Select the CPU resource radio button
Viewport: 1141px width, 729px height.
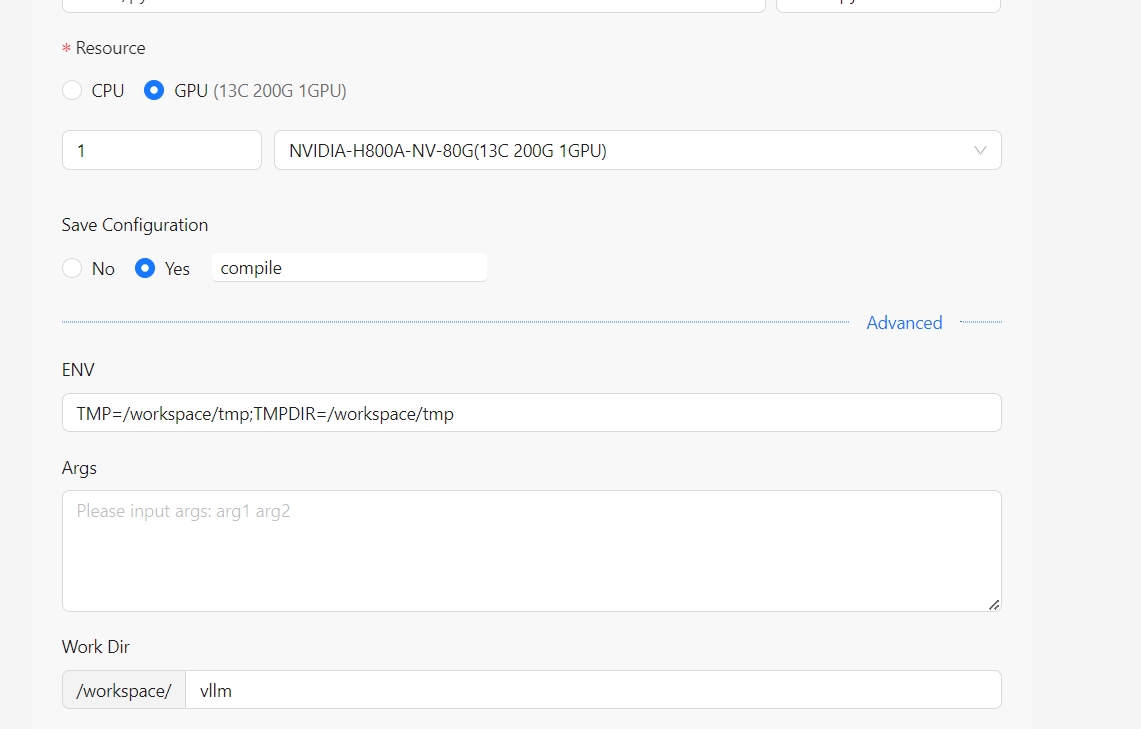(72, 91)
